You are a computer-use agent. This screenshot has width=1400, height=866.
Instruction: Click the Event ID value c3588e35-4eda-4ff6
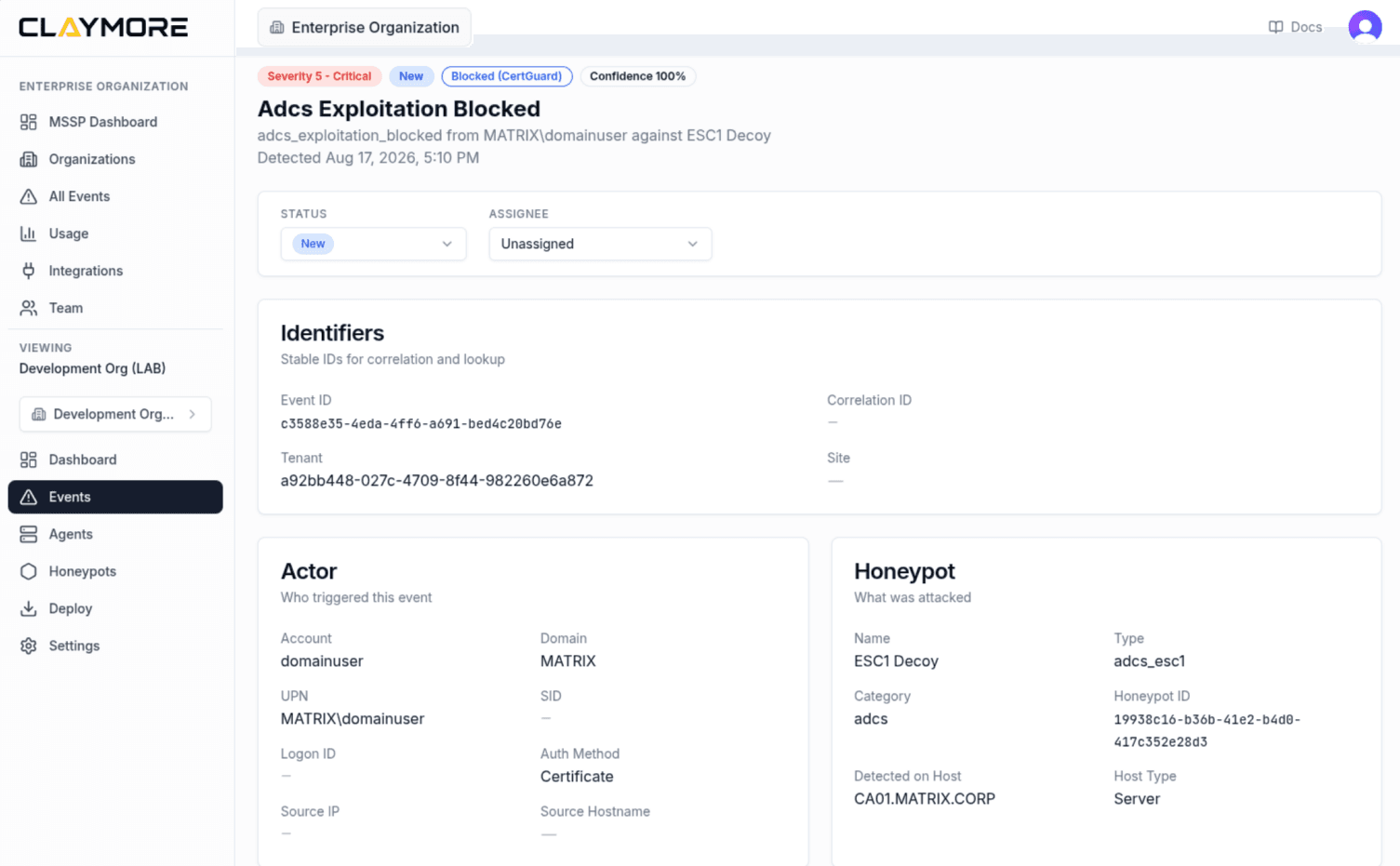[x=421, y=424]
